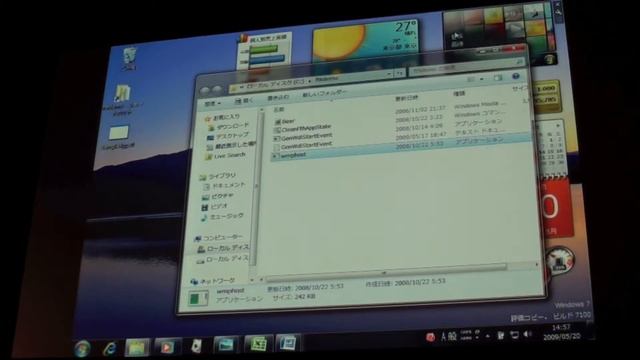The image size is (640, 360).
Task: Select コンピューター in navigation pane
Action: click(x=219, y=238)
